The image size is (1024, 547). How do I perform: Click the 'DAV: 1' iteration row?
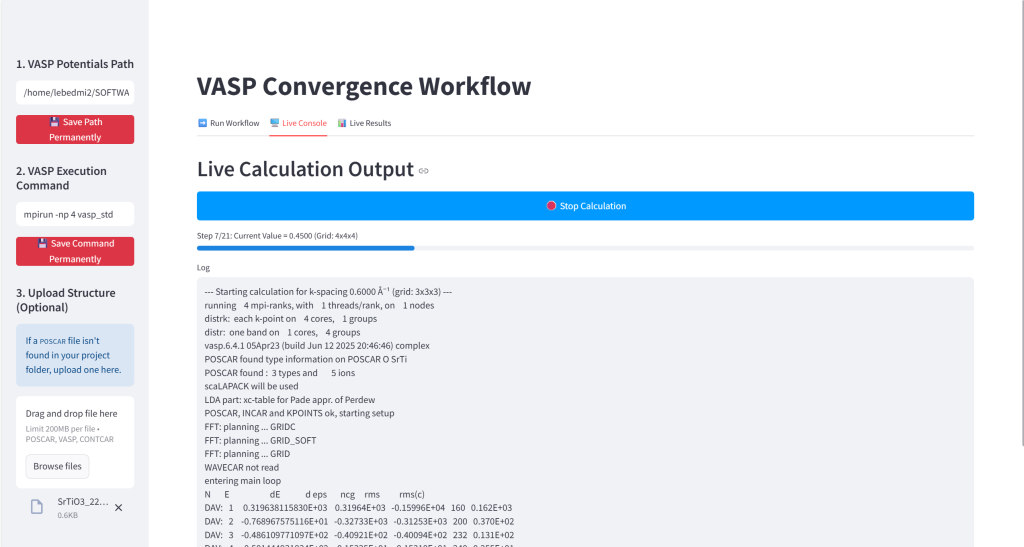coord(358,508)
